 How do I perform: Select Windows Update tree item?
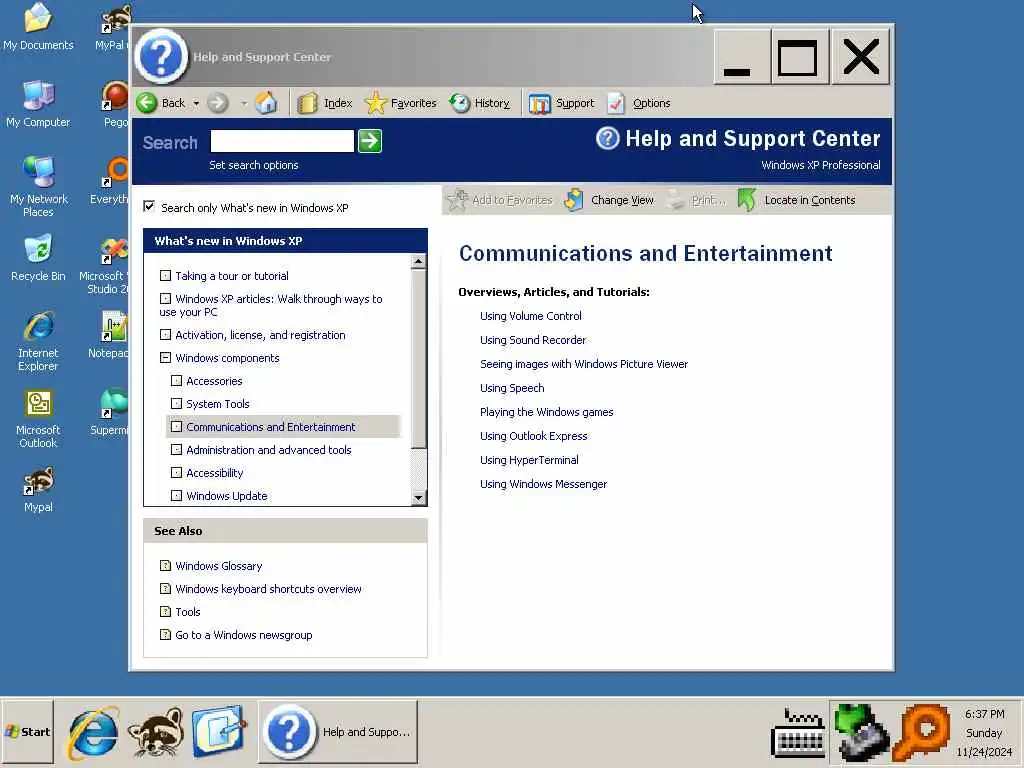[x=227, y=496]
